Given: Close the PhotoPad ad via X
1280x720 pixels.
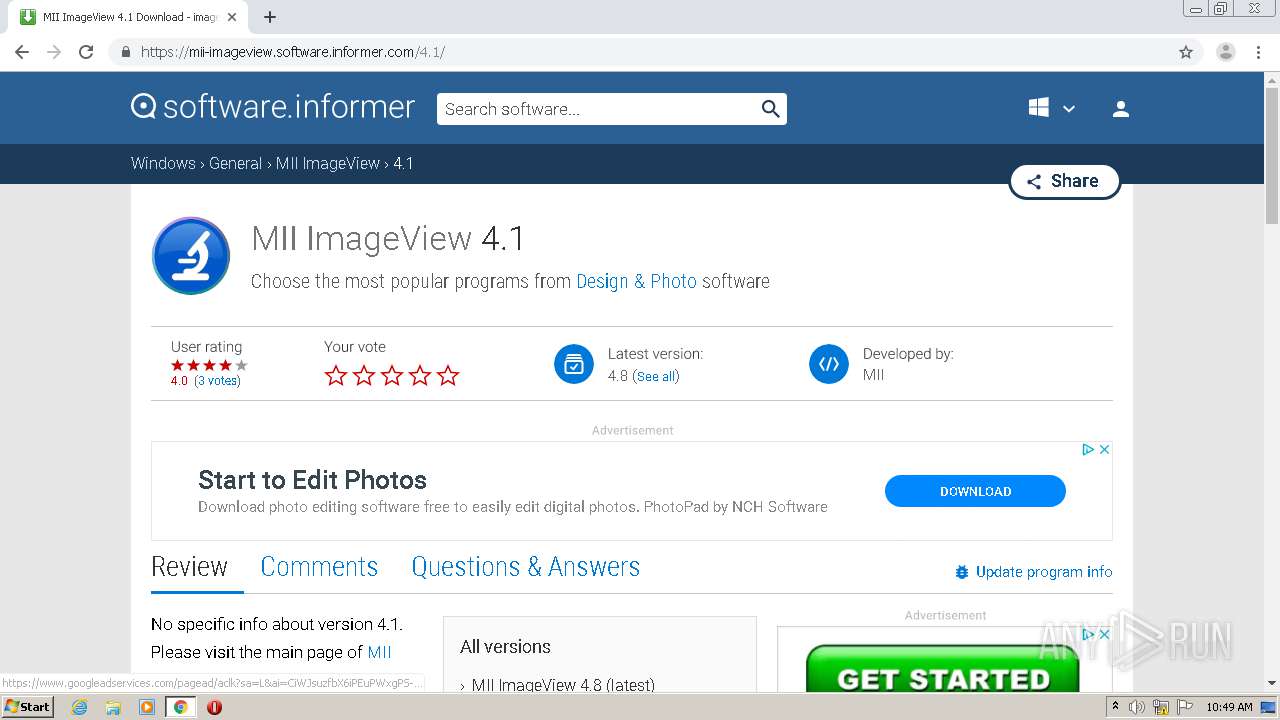Looking at the screenshot, I should 1104,450.
